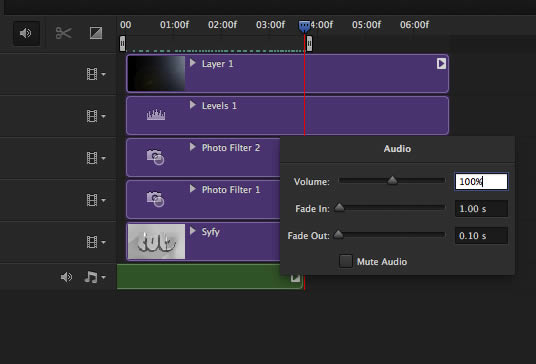Screen dimensions: 536x364
Task: Click the 06:00f ruler time label
Action: (x=414, y=25)
